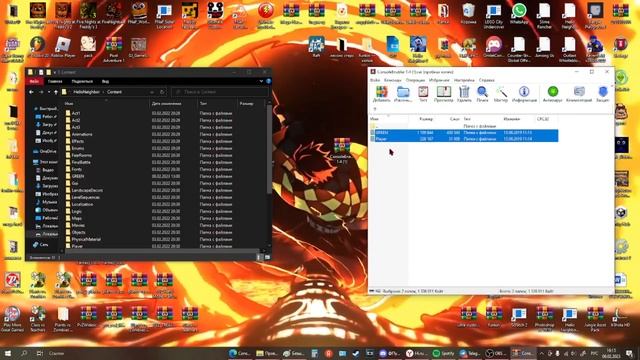Open the Поделиться tab in Explorer

tap(82, 81)
